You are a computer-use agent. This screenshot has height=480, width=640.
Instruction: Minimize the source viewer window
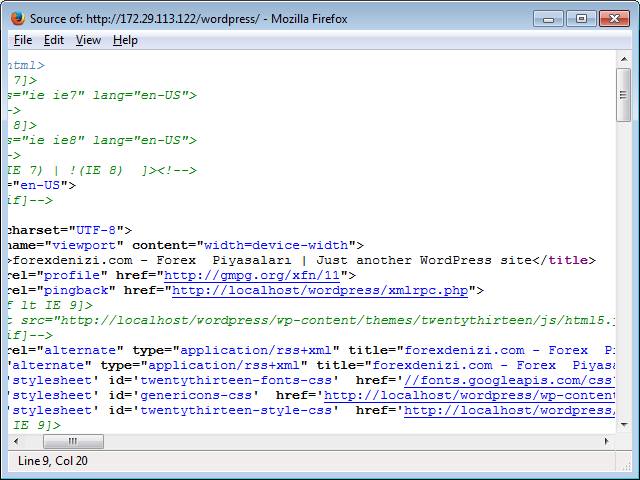pyautogui.click(x=548, y=19)
